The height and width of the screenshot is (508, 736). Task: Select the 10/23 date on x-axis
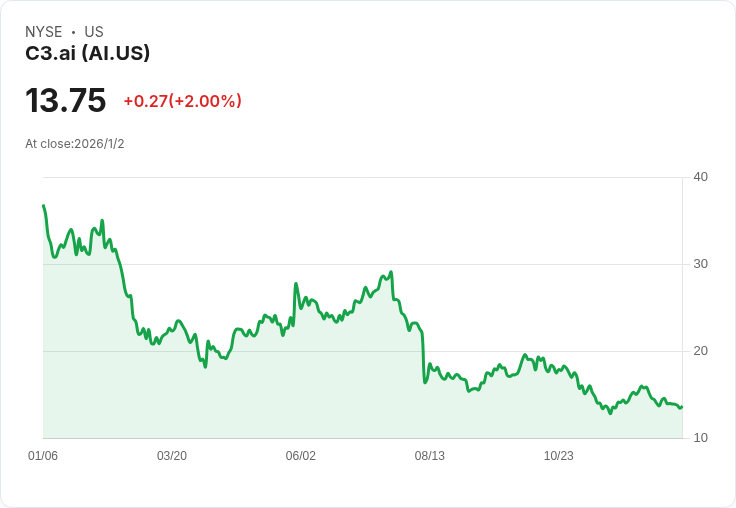coord(558,456)
